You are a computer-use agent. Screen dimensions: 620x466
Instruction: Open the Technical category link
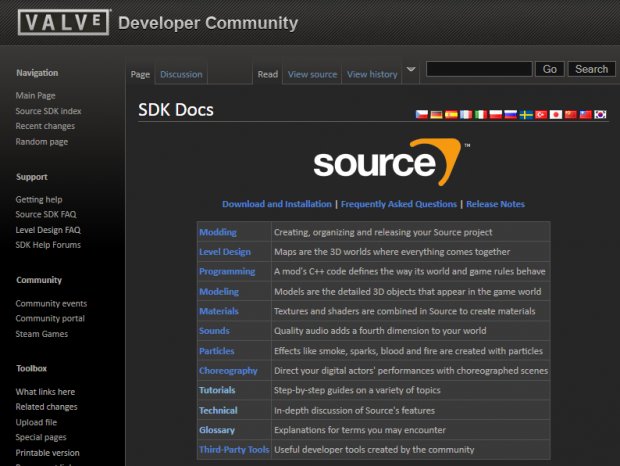(218, 410)
